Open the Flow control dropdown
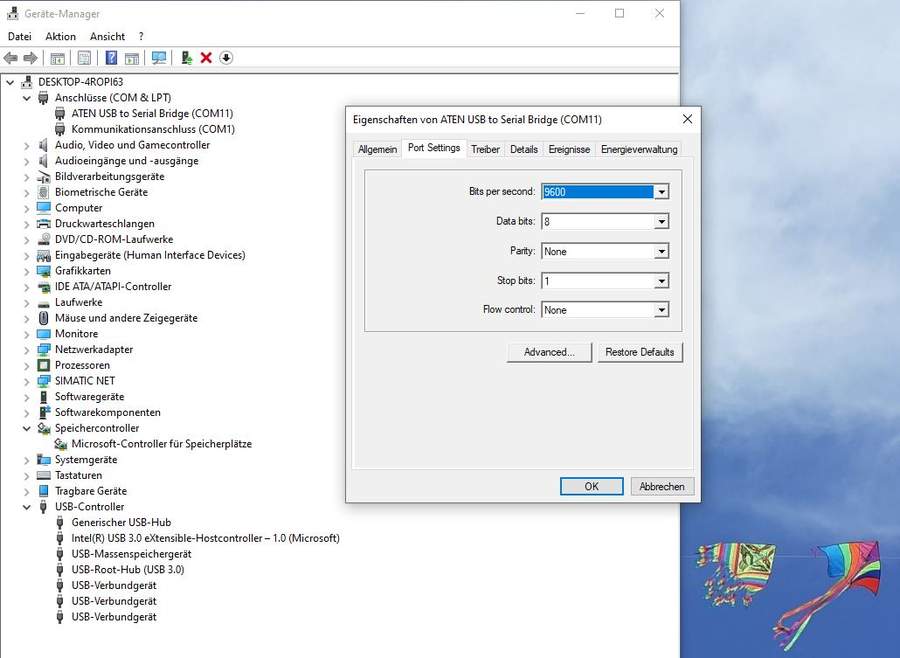The height and width of the screenshot is (658, 900). [x=661, y=310]
